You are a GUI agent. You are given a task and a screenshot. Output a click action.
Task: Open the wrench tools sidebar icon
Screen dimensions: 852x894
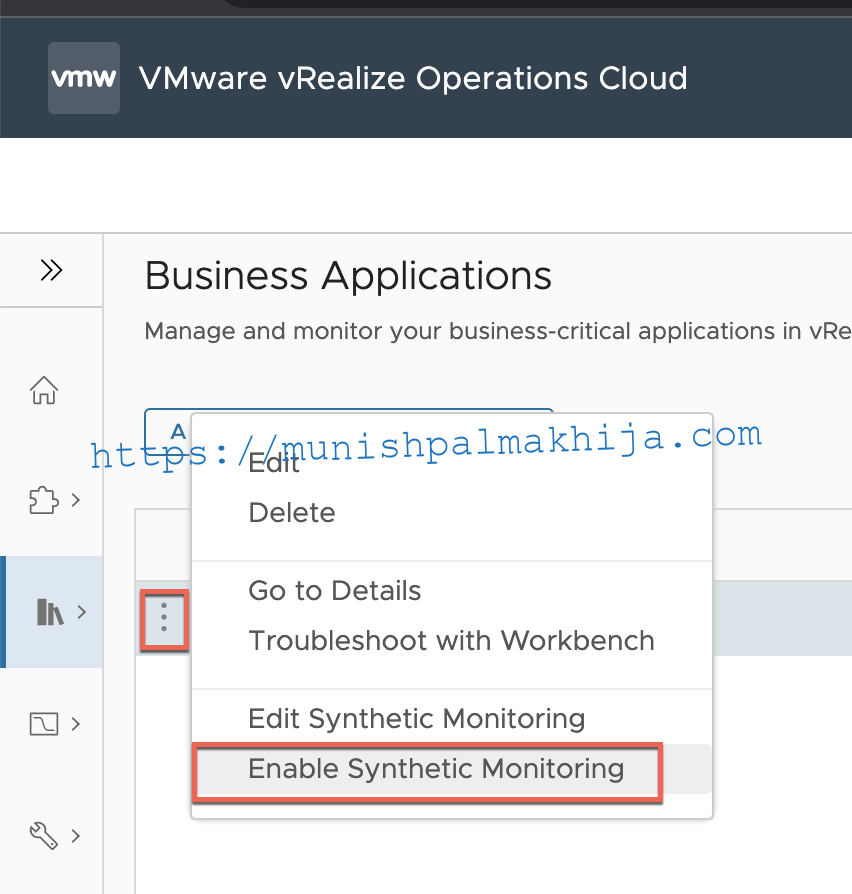tap(44, 836)
